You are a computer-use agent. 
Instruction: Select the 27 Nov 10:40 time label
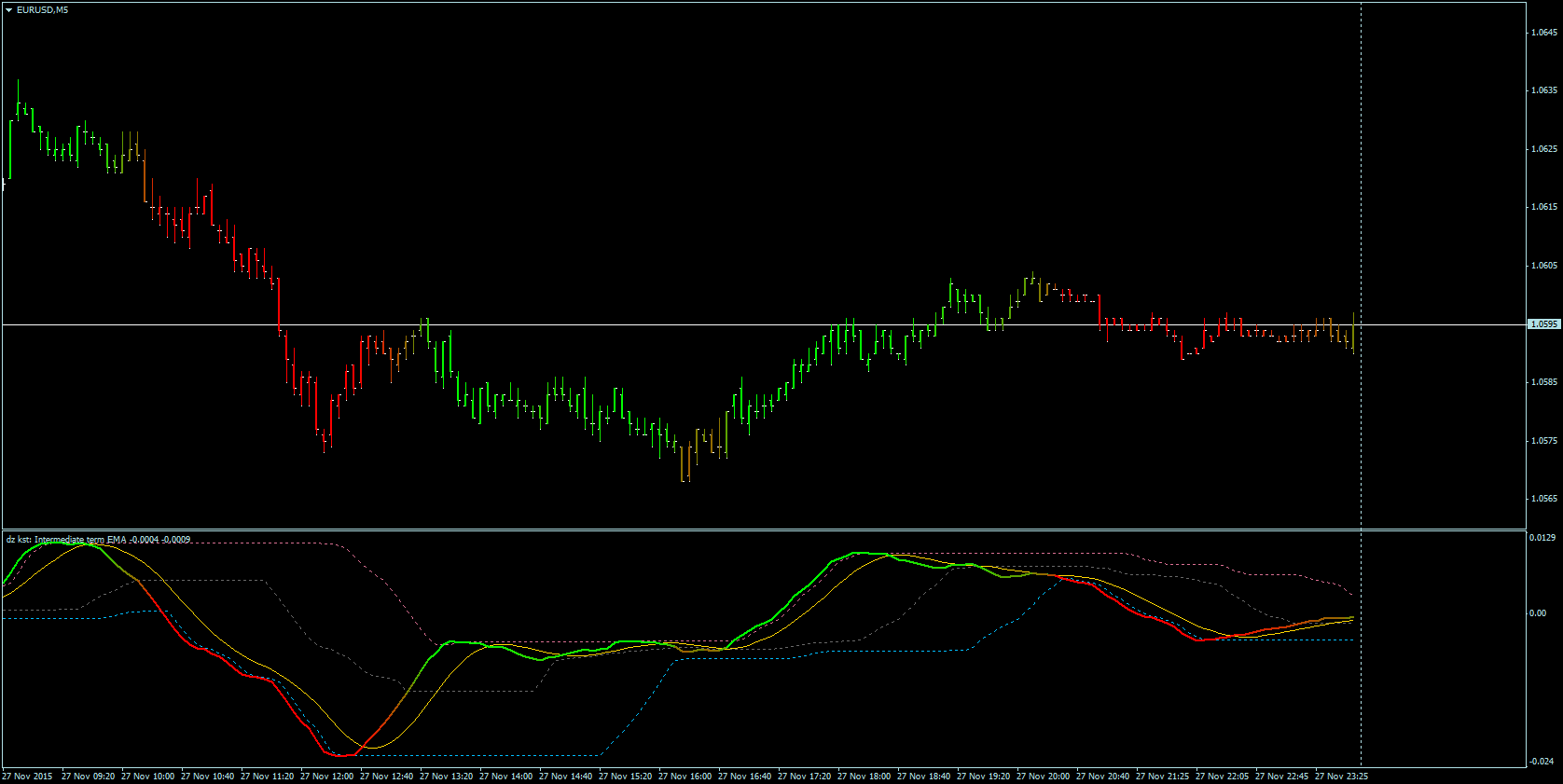(208, 777)
